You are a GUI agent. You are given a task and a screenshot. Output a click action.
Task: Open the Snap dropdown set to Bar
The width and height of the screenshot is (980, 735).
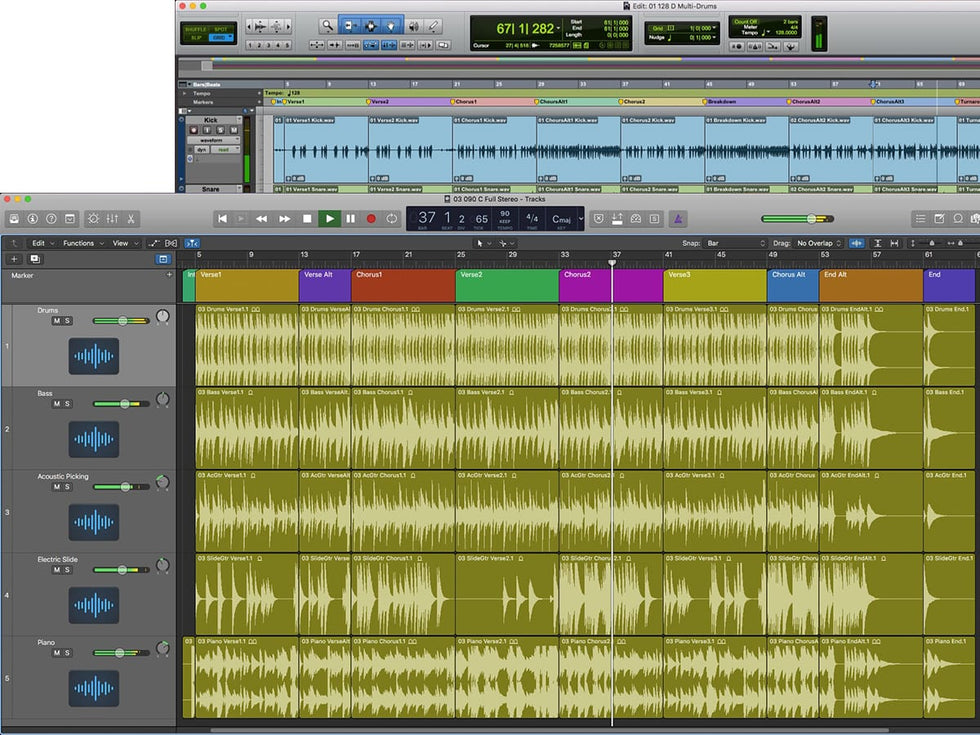(735, 243)
